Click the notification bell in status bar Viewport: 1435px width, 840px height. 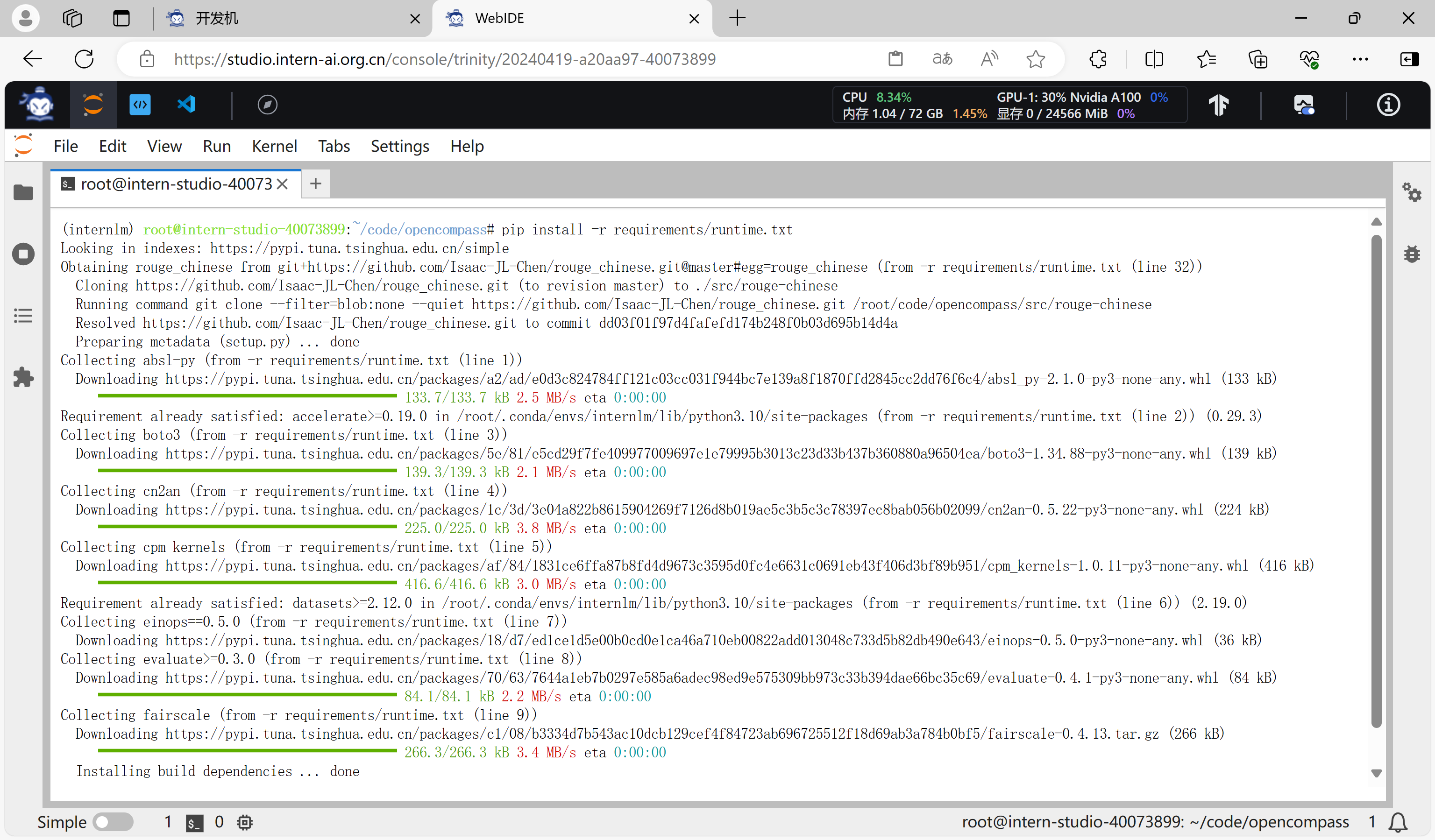coord(1398,822)
